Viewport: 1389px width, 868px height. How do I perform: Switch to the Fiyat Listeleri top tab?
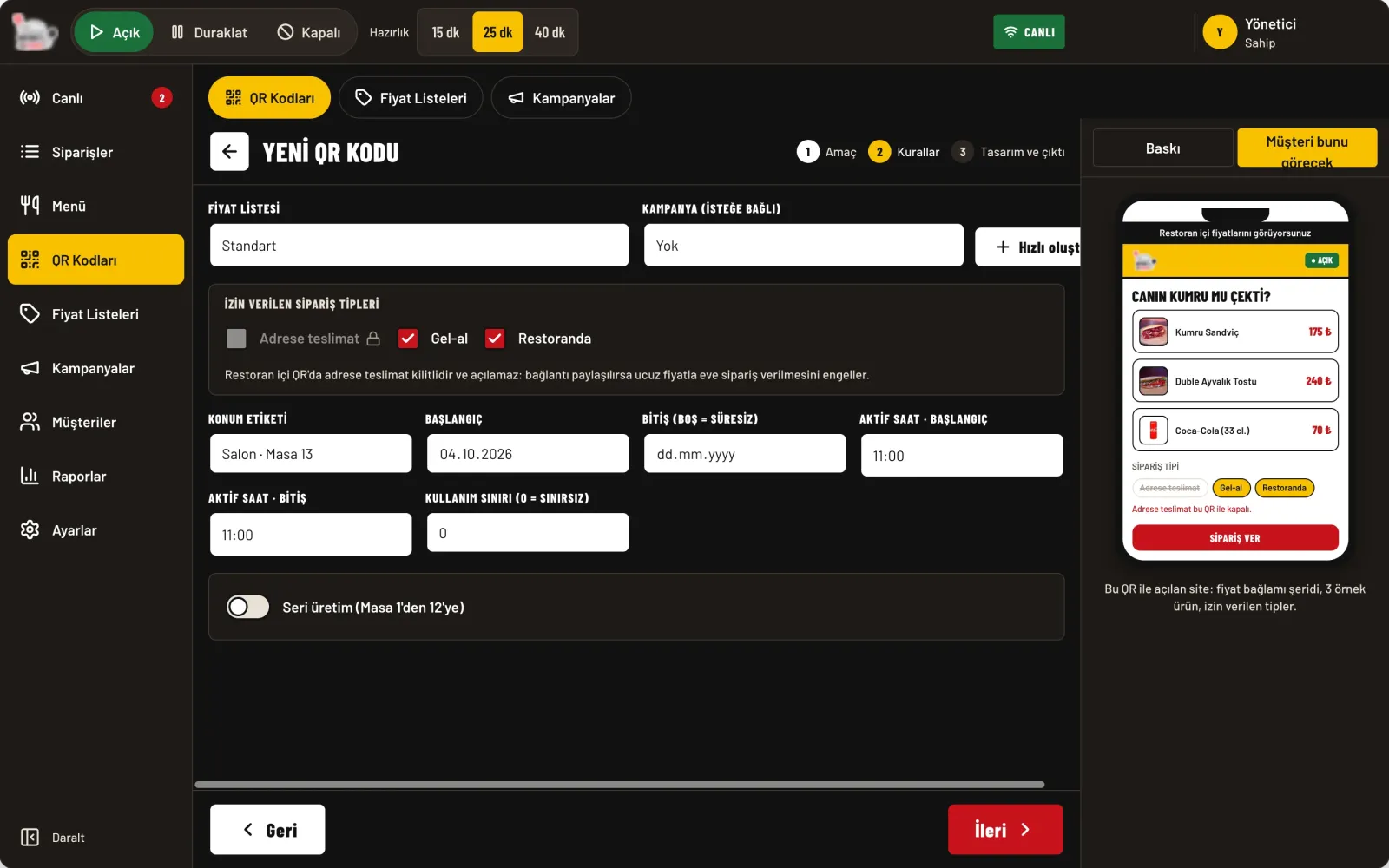click(x=411, y=98)
